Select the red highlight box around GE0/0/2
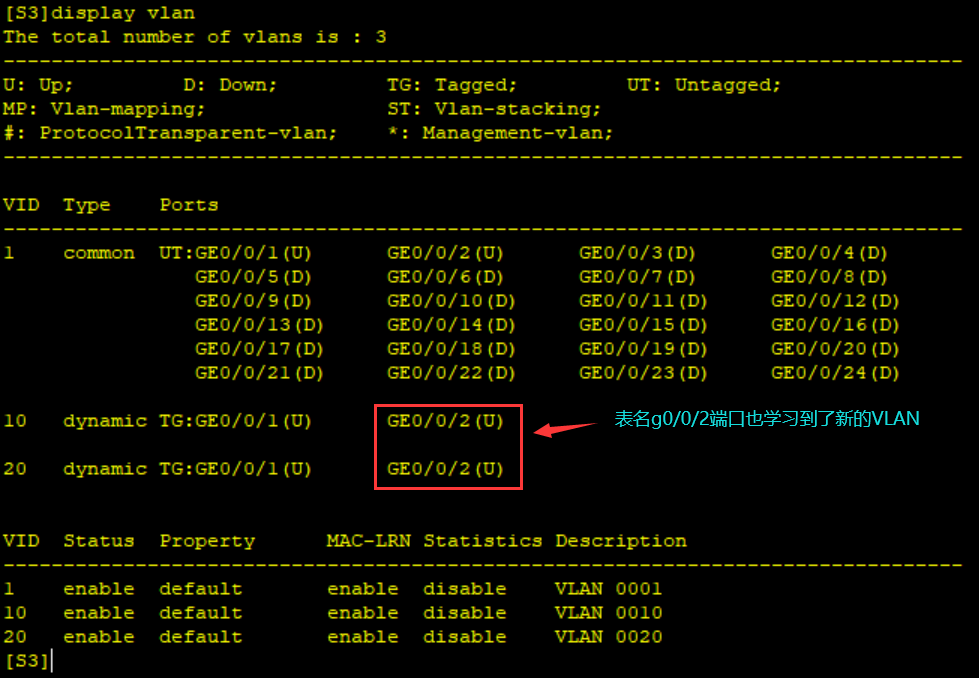The image size is (979, 678). [448, 445]
